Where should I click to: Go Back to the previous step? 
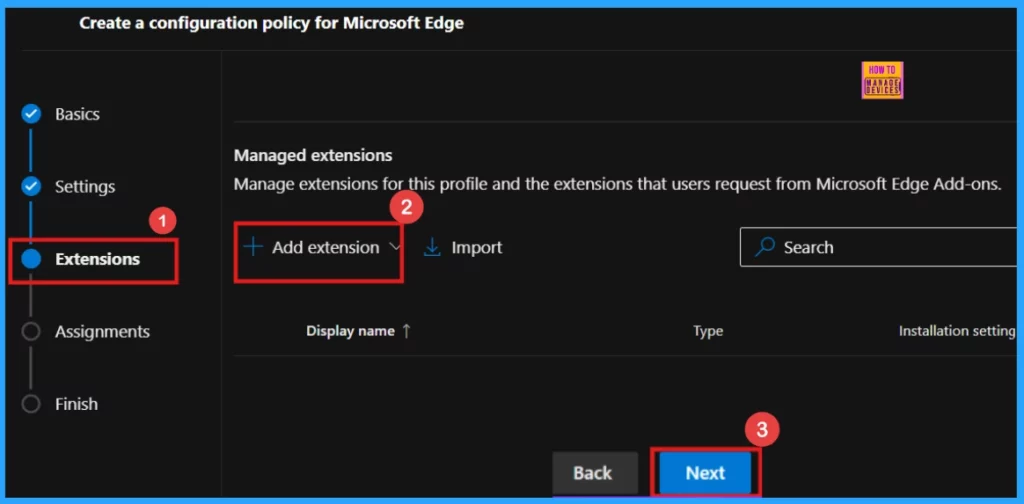coord(595,473)
